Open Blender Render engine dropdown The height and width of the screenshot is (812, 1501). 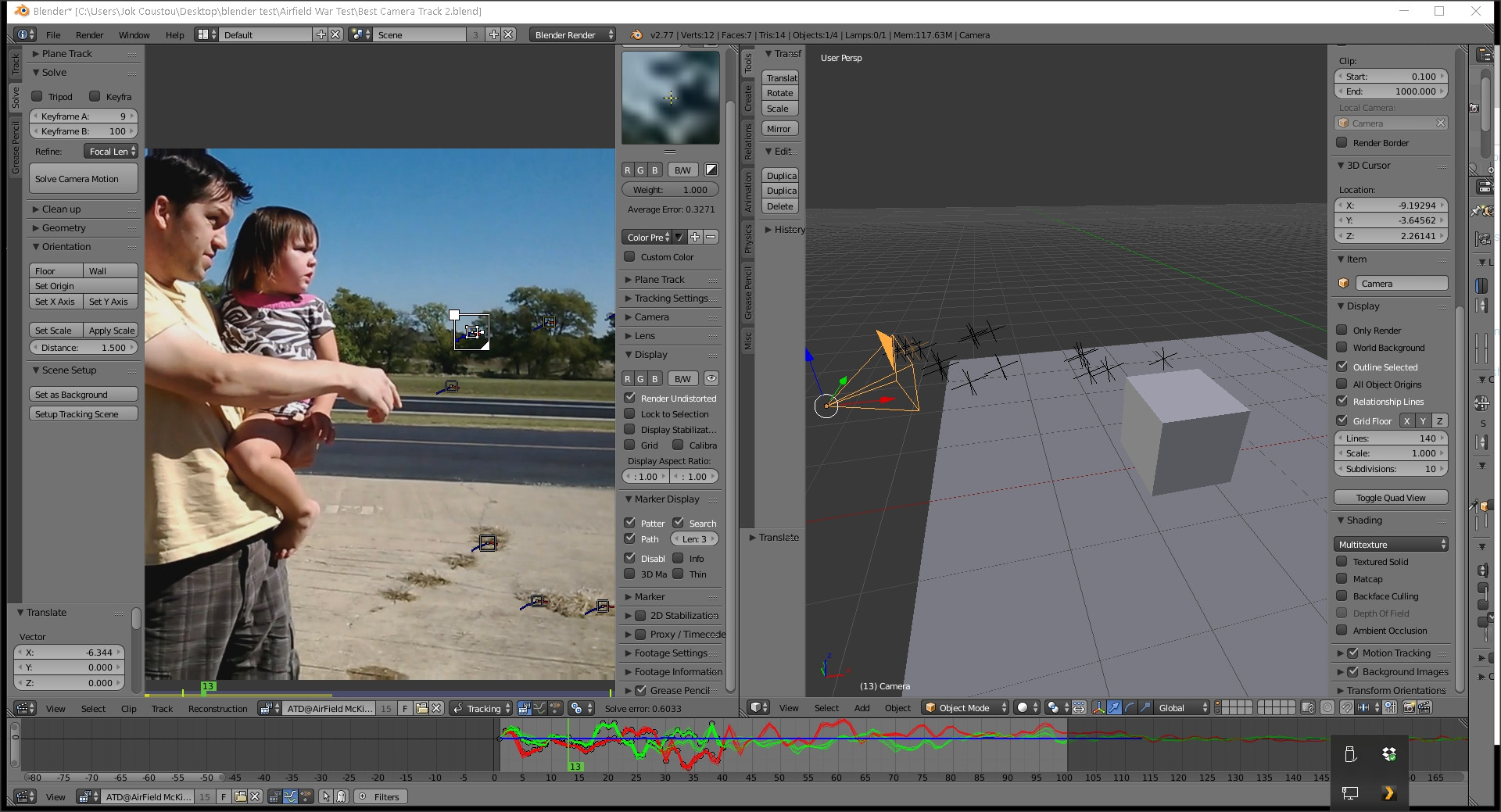(572, 34)
